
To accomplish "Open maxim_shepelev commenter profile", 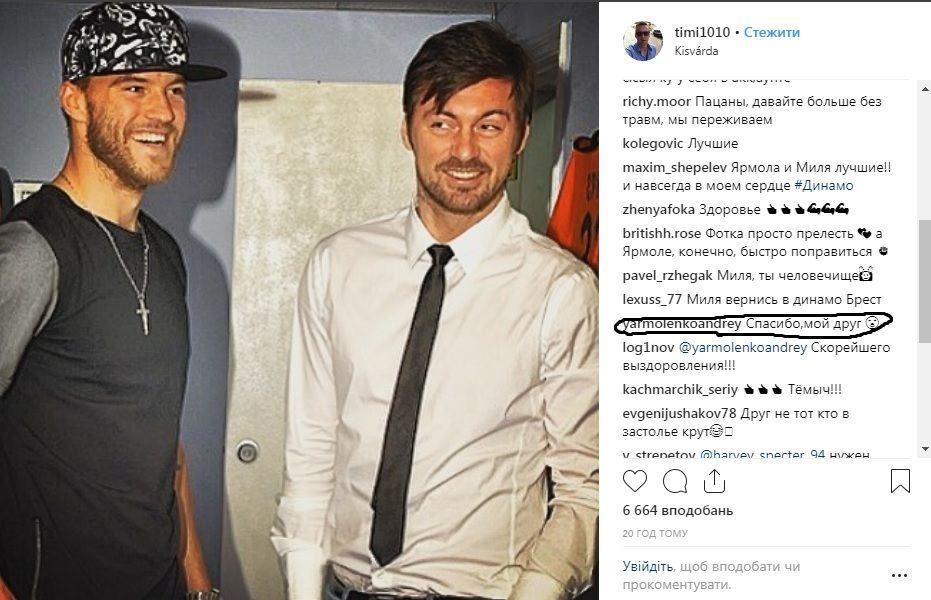I will [x=674, y=167].
